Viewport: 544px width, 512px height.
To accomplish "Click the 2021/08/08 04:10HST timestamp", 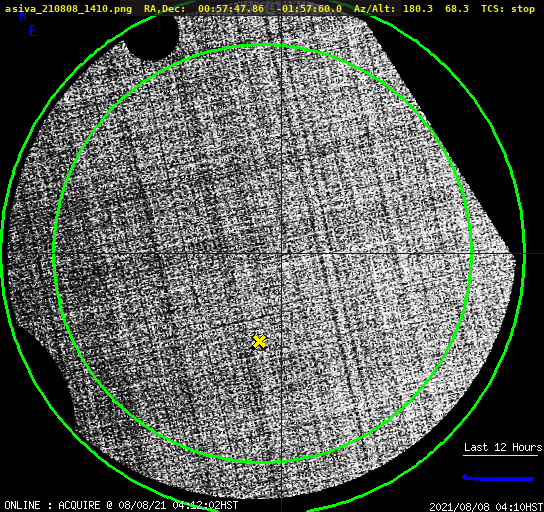I will 486,507.
